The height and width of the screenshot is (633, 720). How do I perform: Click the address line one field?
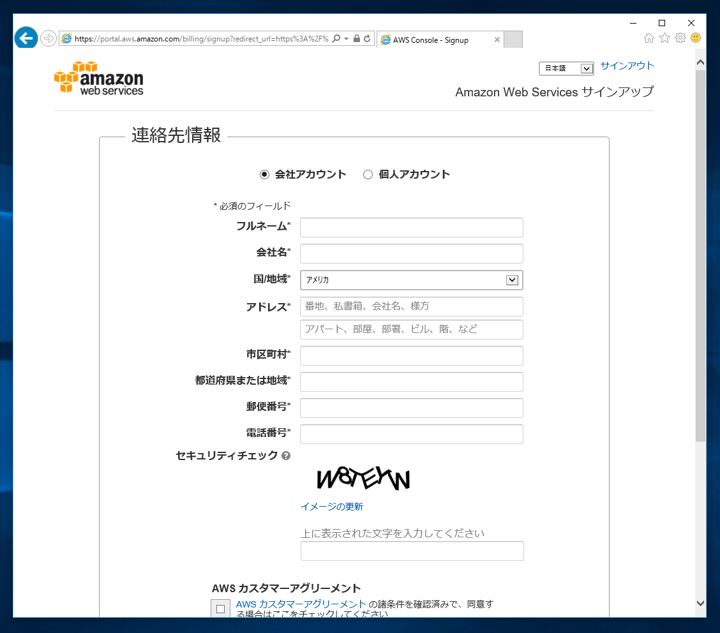411,307
